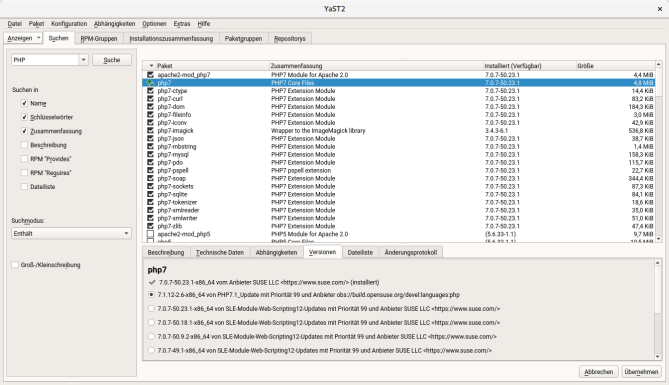669x385 pixels.
Task: Toggle install status icon for php7-pspell
Action: [150, 170]
